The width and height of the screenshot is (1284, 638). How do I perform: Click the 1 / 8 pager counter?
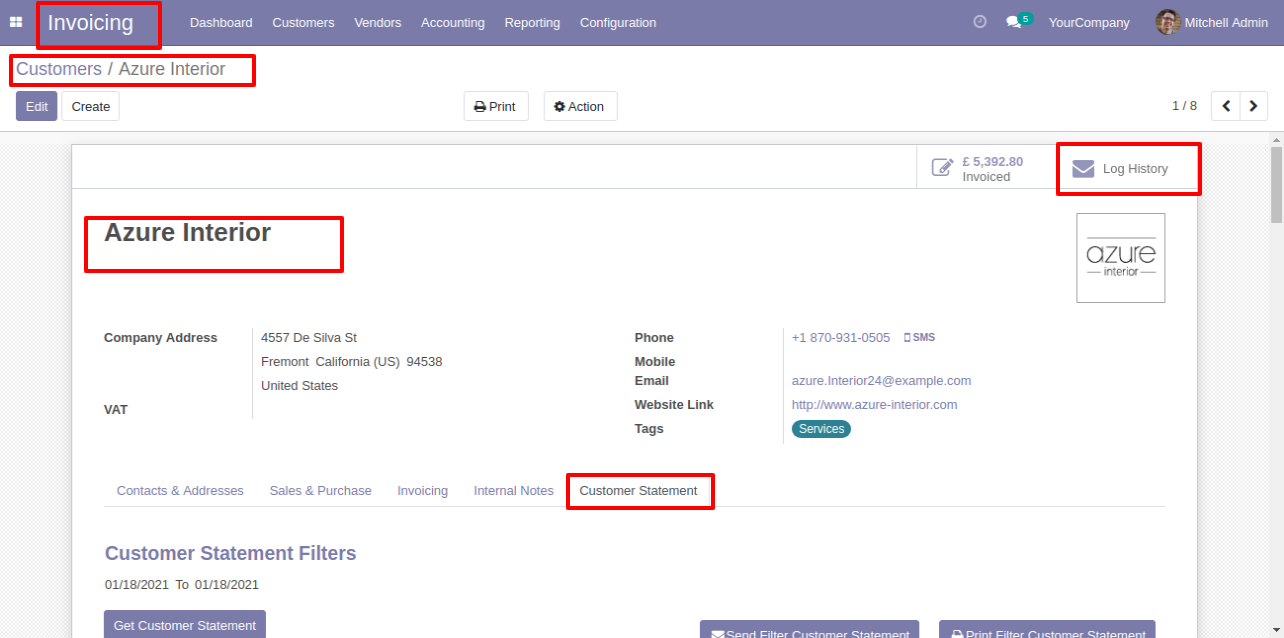[1184, 106]
